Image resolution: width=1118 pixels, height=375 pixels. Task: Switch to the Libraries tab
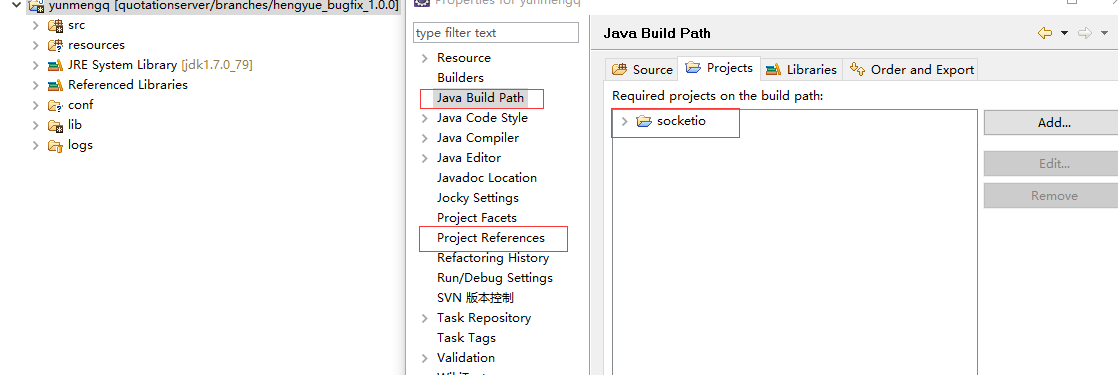(801, 69)
